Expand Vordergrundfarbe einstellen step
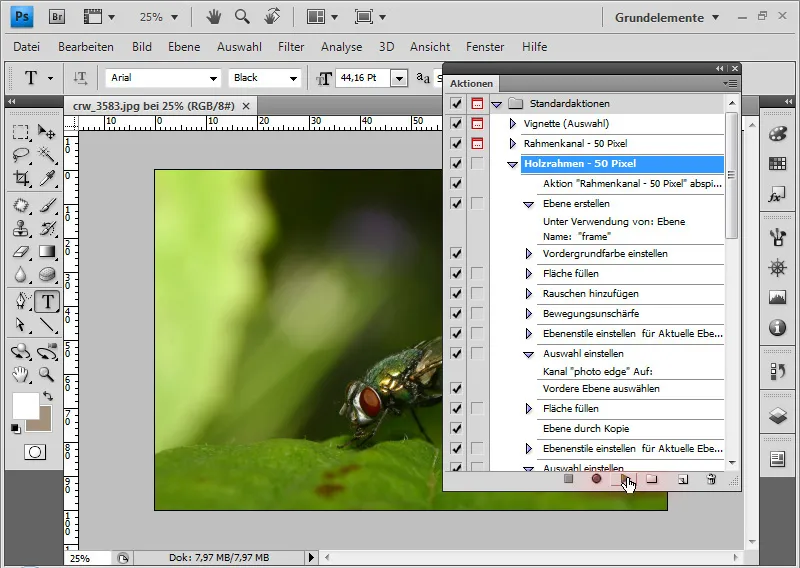800x568 pixels. [529, 254]
